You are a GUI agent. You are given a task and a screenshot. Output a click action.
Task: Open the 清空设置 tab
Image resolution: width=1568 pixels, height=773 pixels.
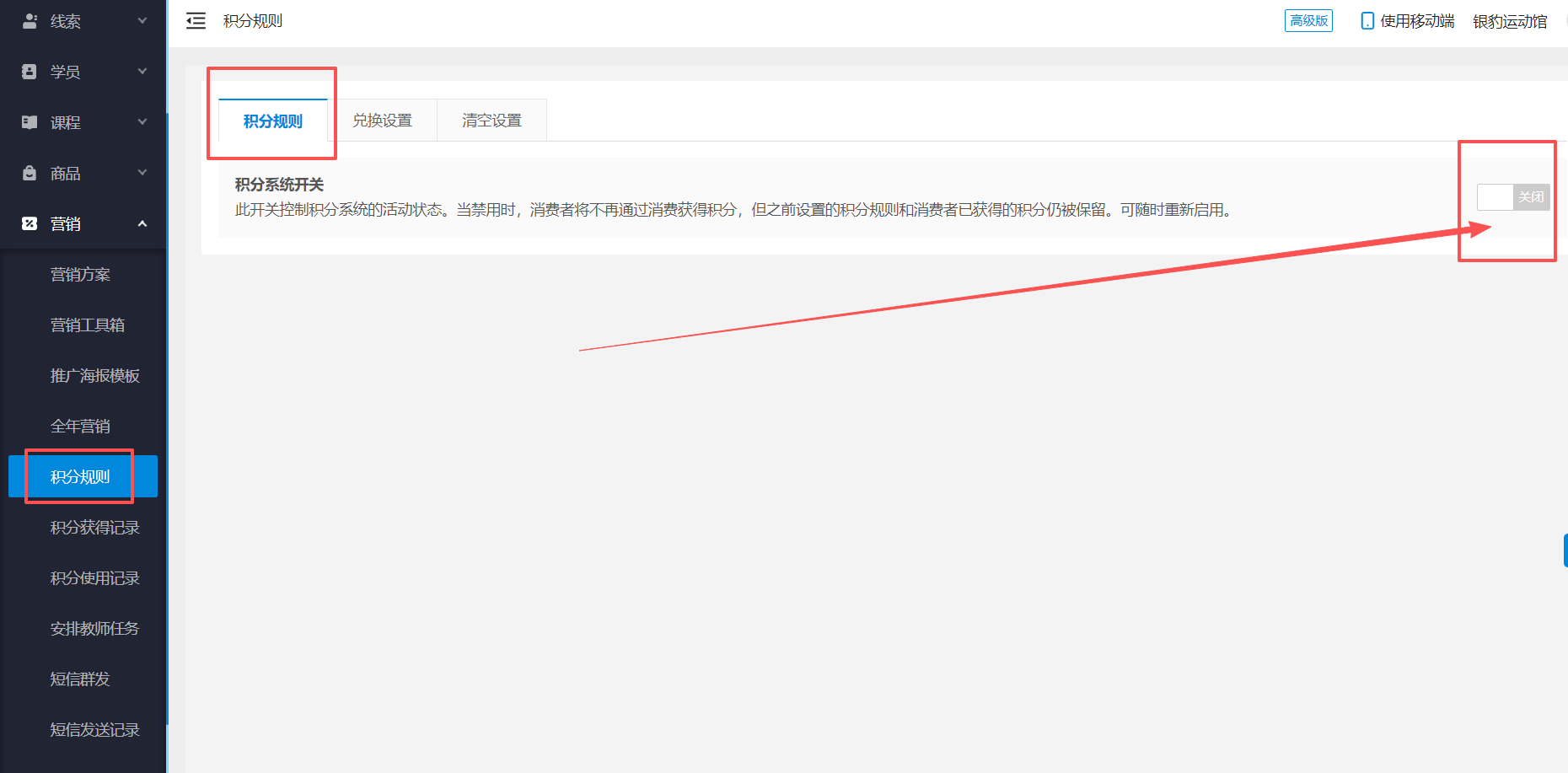[491, 120]
